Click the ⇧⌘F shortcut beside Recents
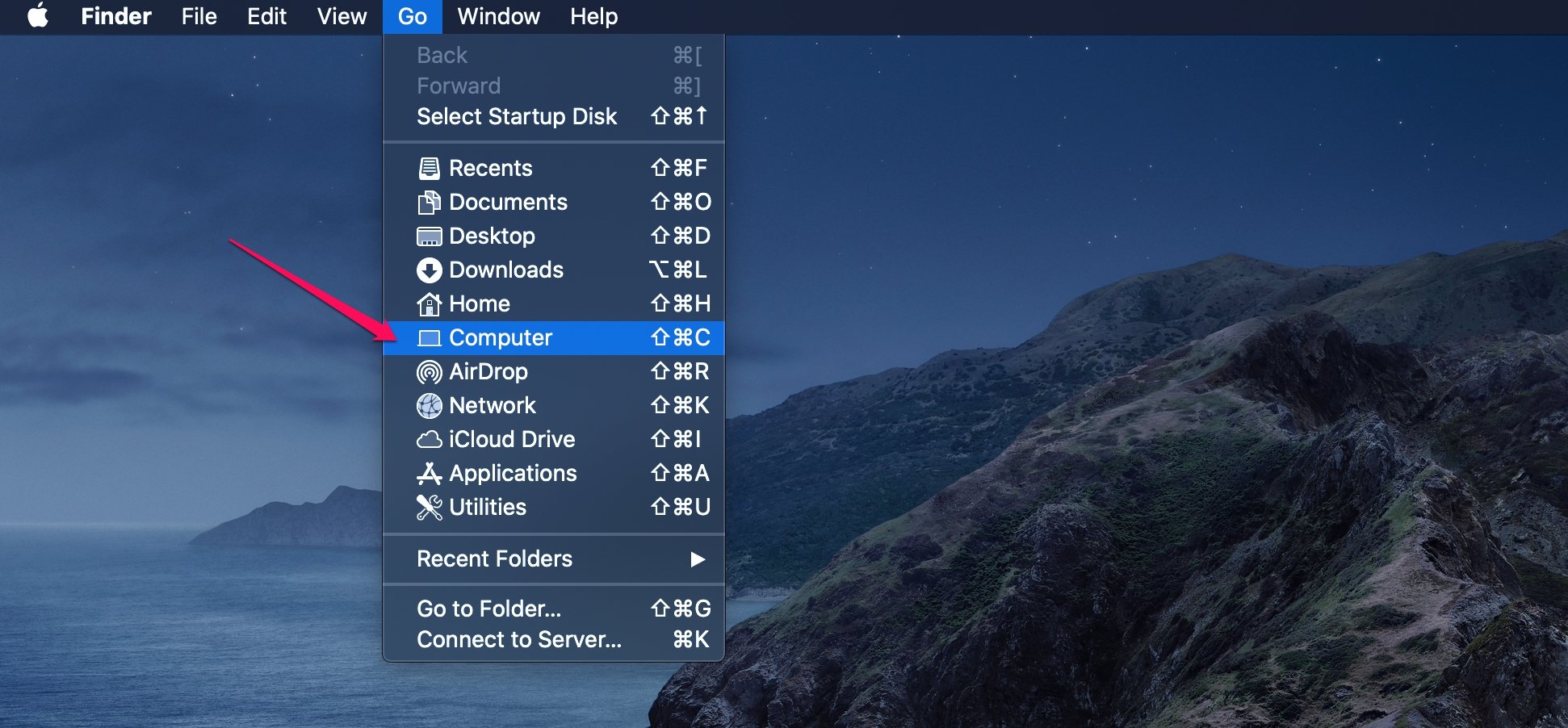1568x728 pixels. pos(679,168)
